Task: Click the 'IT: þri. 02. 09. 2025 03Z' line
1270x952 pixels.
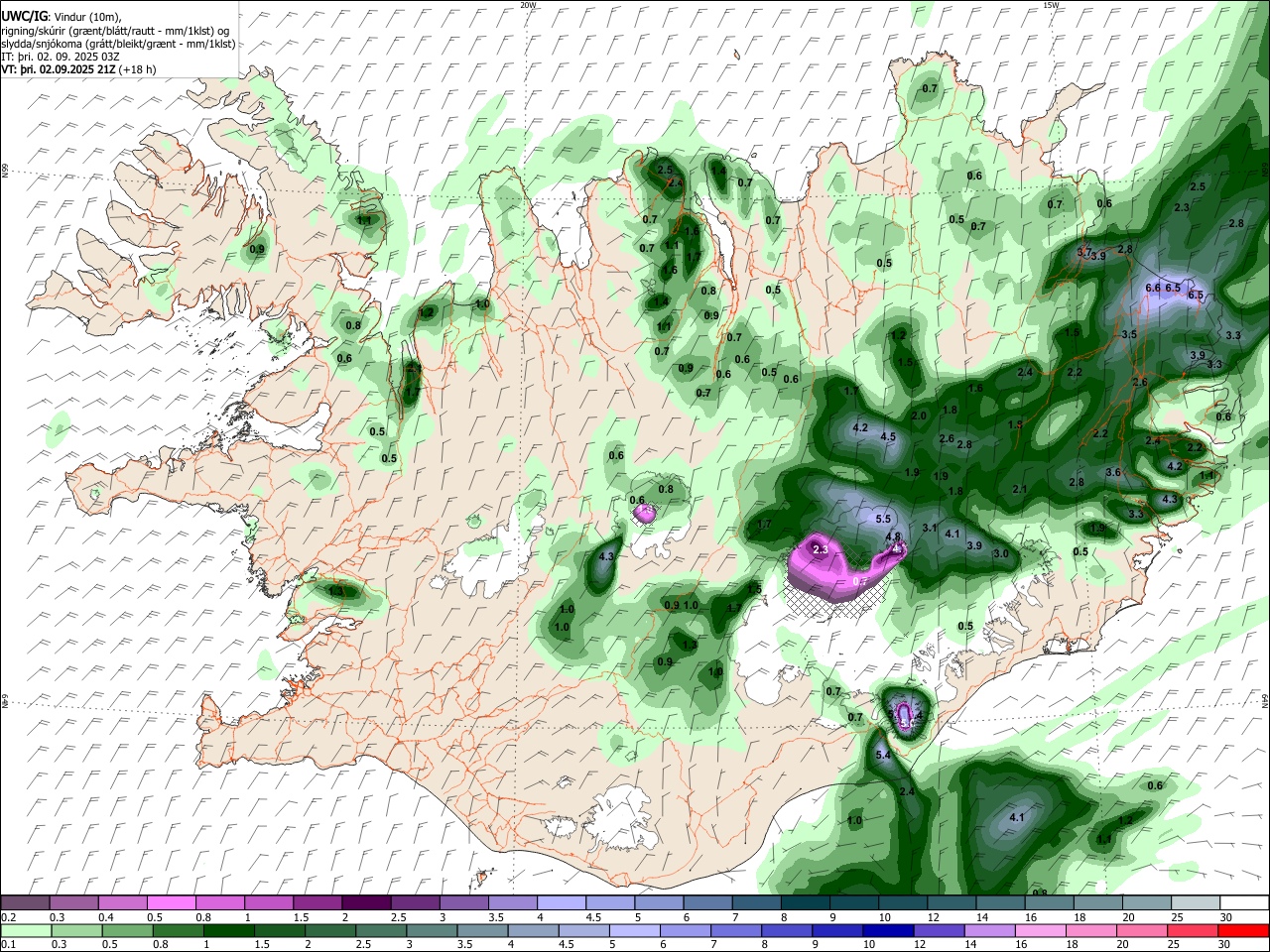Action: point(60,57)
